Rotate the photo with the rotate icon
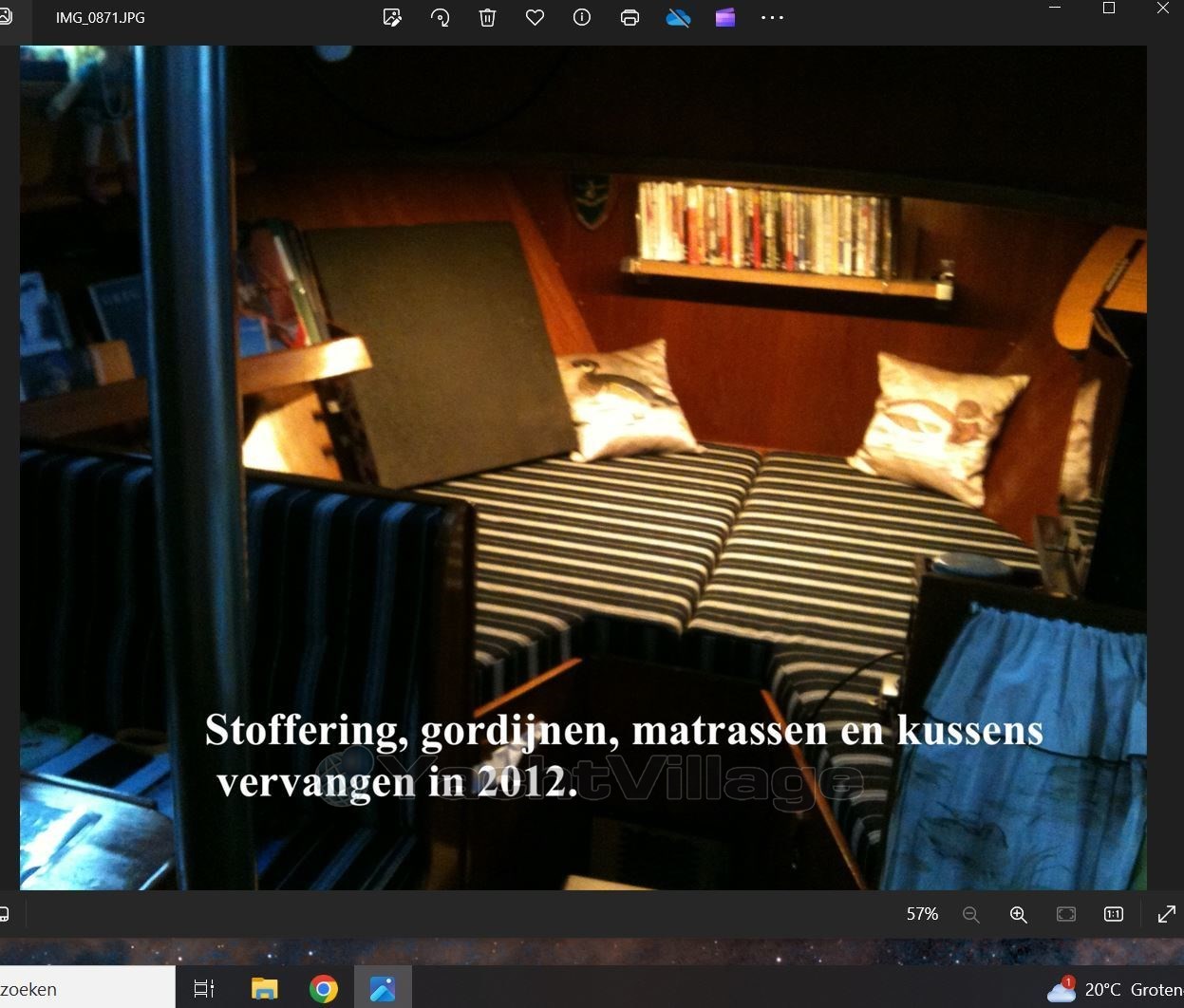The image size is (1184, 1008). [x=440, y=17]
